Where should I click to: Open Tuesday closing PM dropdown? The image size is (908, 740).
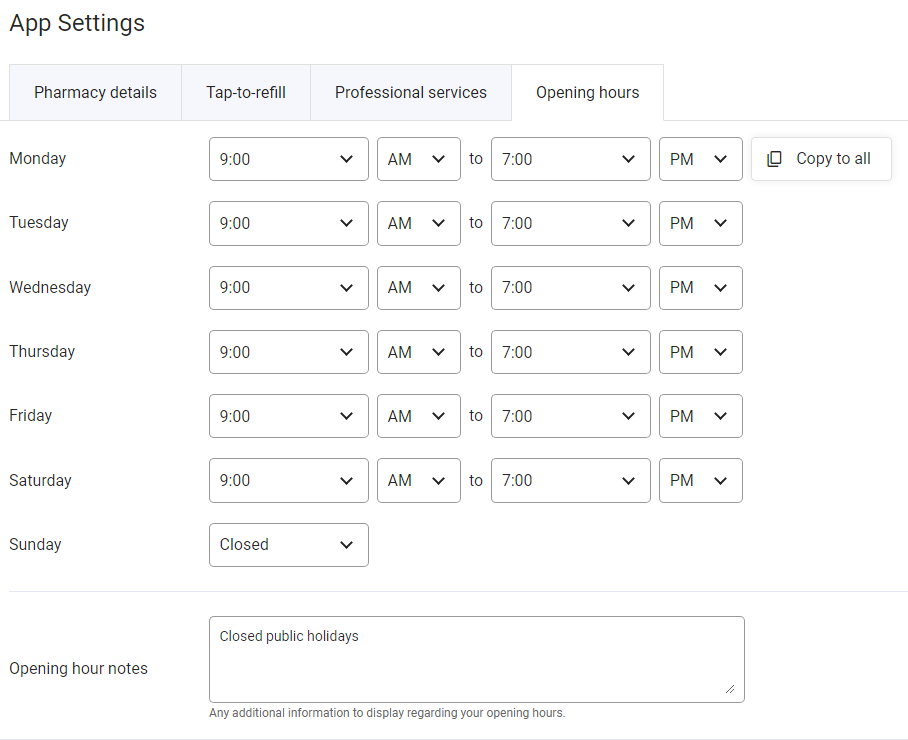point(701,224)
